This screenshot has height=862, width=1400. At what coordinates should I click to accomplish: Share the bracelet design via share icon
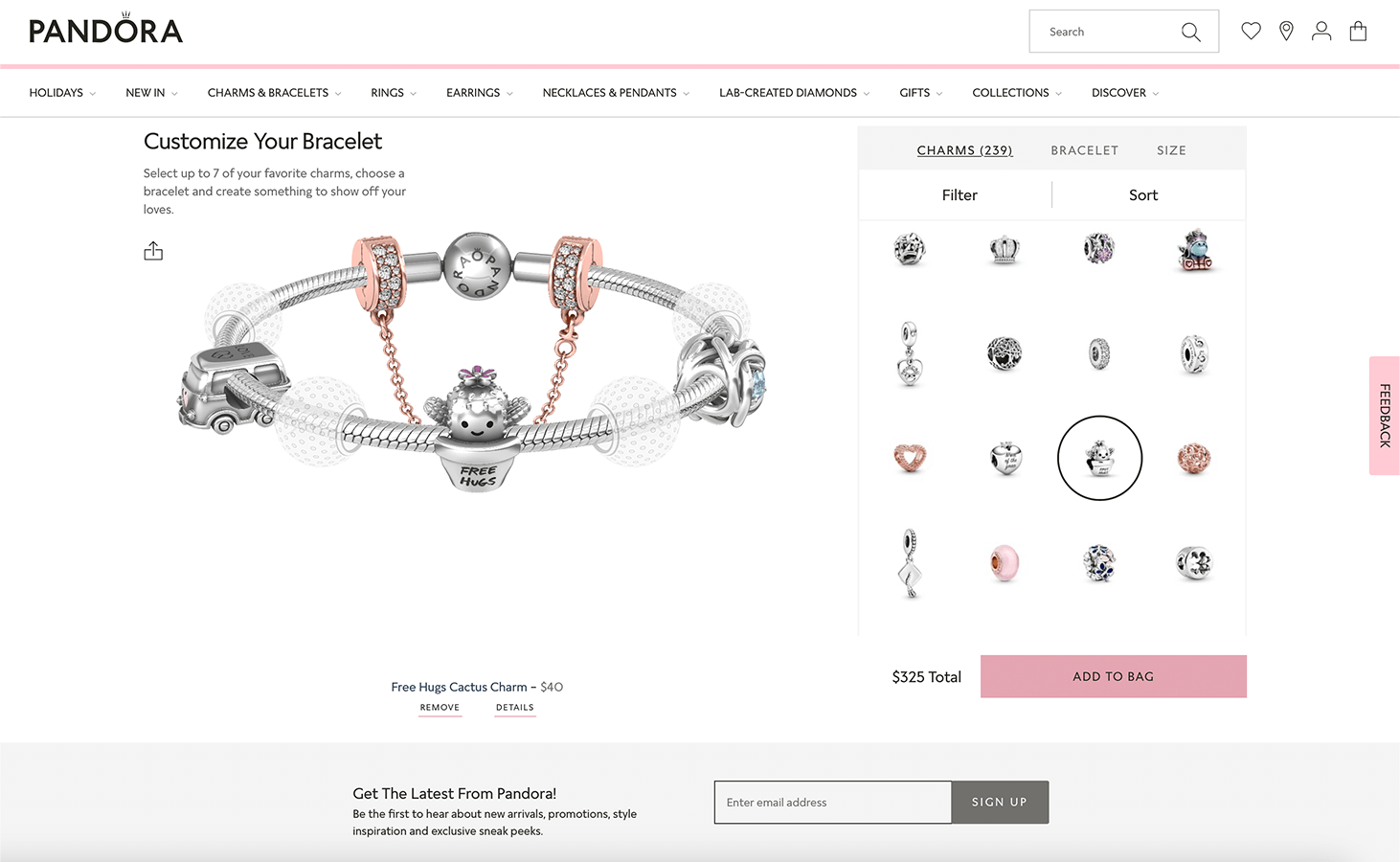click(x=153, y=251)
